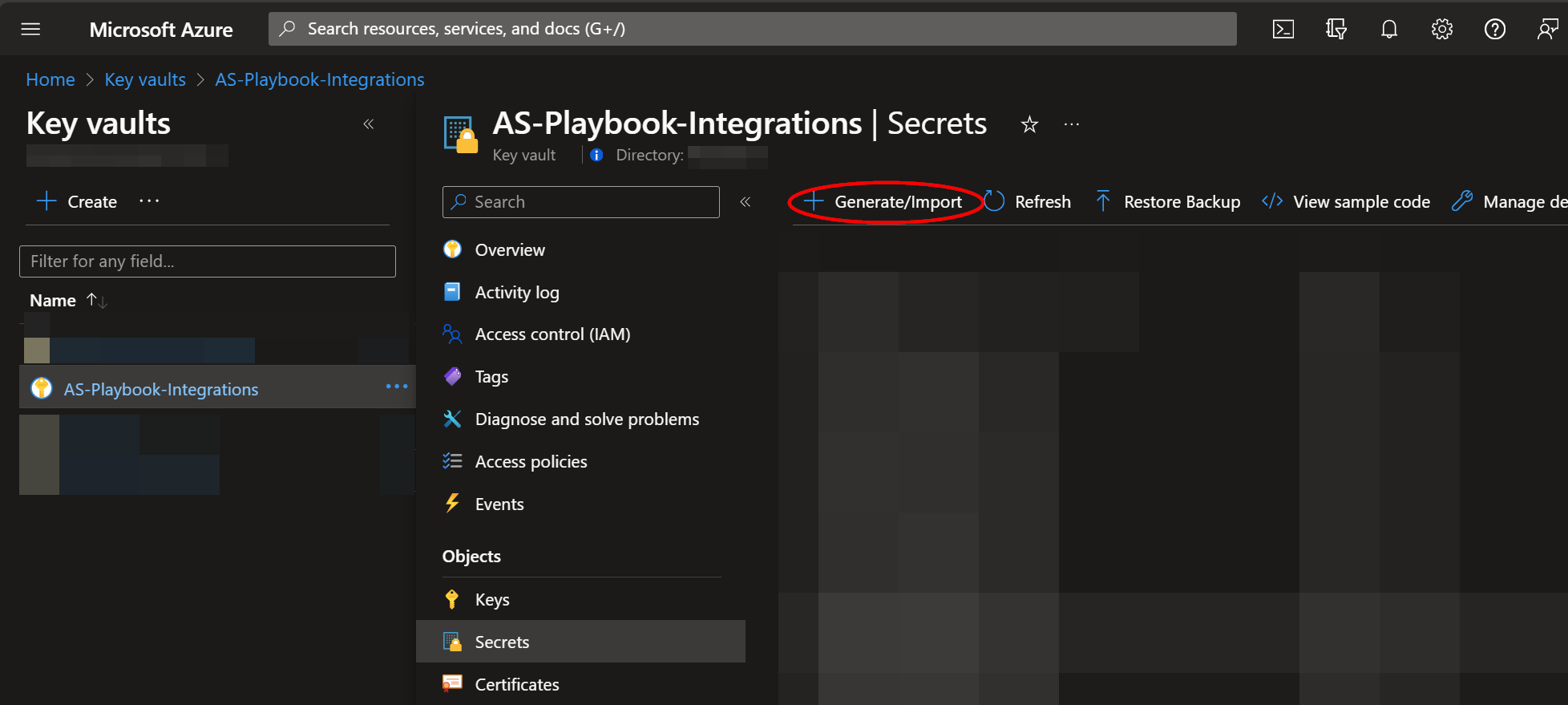Open the feedback icon in top bar
Screen dimensions: 1568x705
pyautogui.click(x=1547, y=29)
